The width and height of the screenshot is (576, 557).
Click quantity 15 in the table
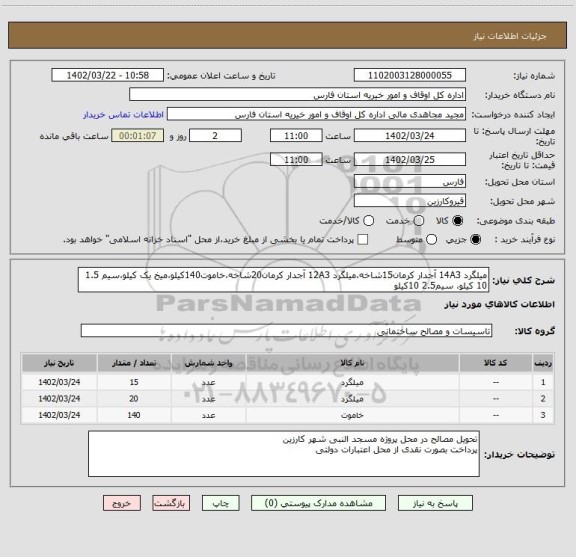134,382
